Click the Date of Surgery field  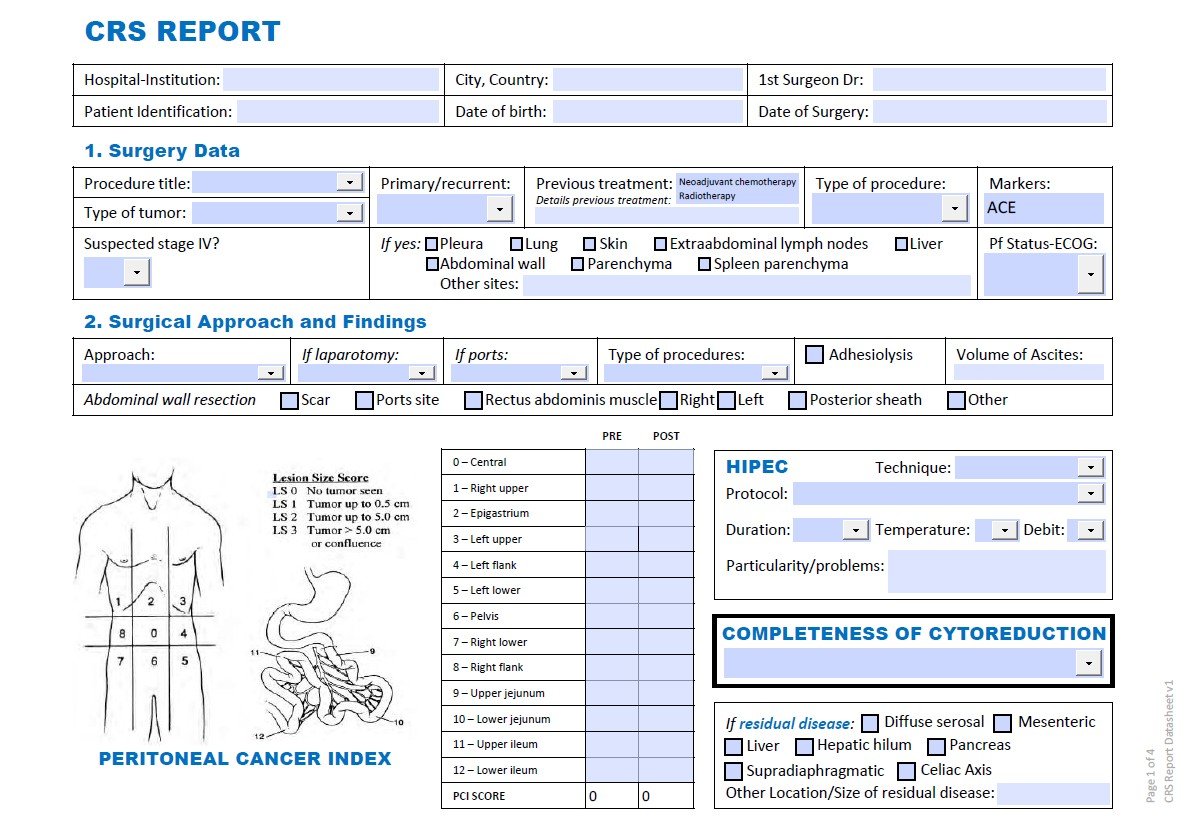989,111
